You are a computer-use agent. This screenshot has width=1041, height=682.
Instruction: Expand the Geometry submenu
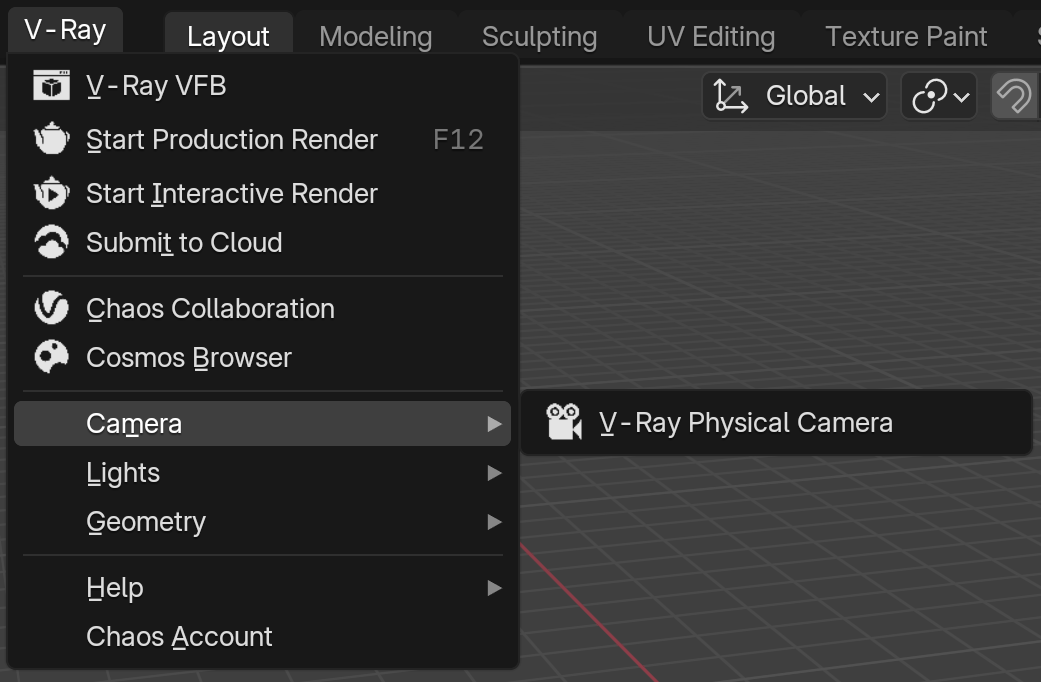coord(262,522)
